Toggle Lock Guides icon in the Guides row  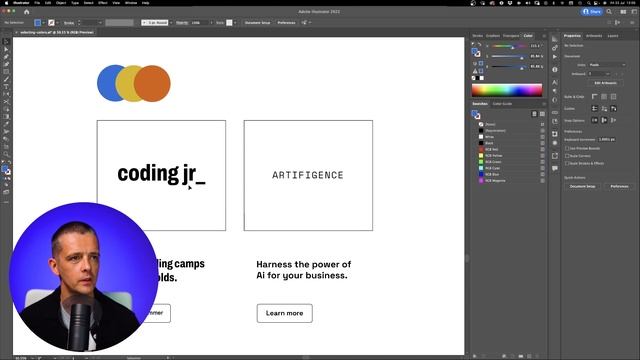point(604,109)
